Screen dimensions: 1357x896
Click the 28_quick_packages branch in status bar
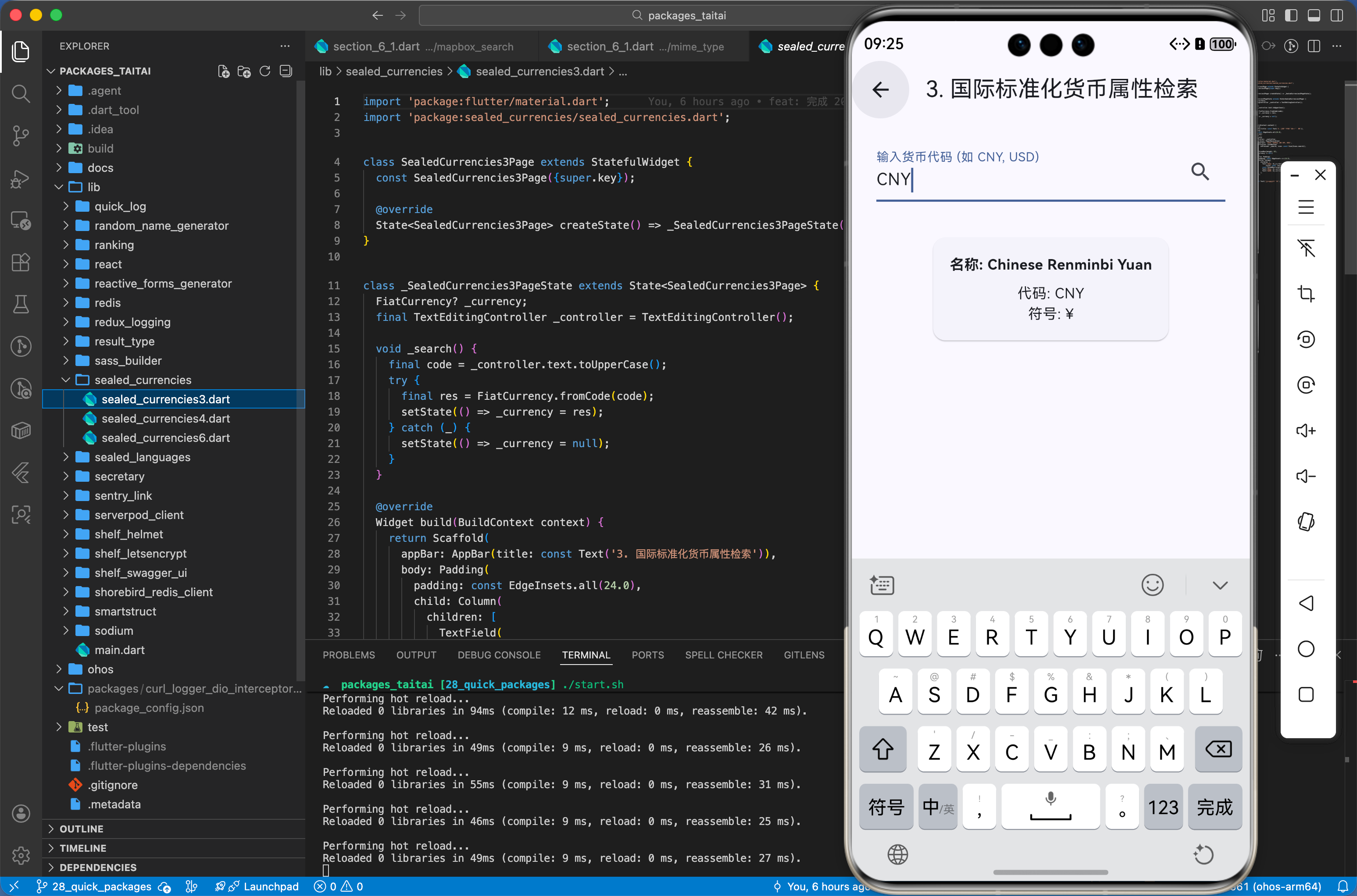click(101, 886)
